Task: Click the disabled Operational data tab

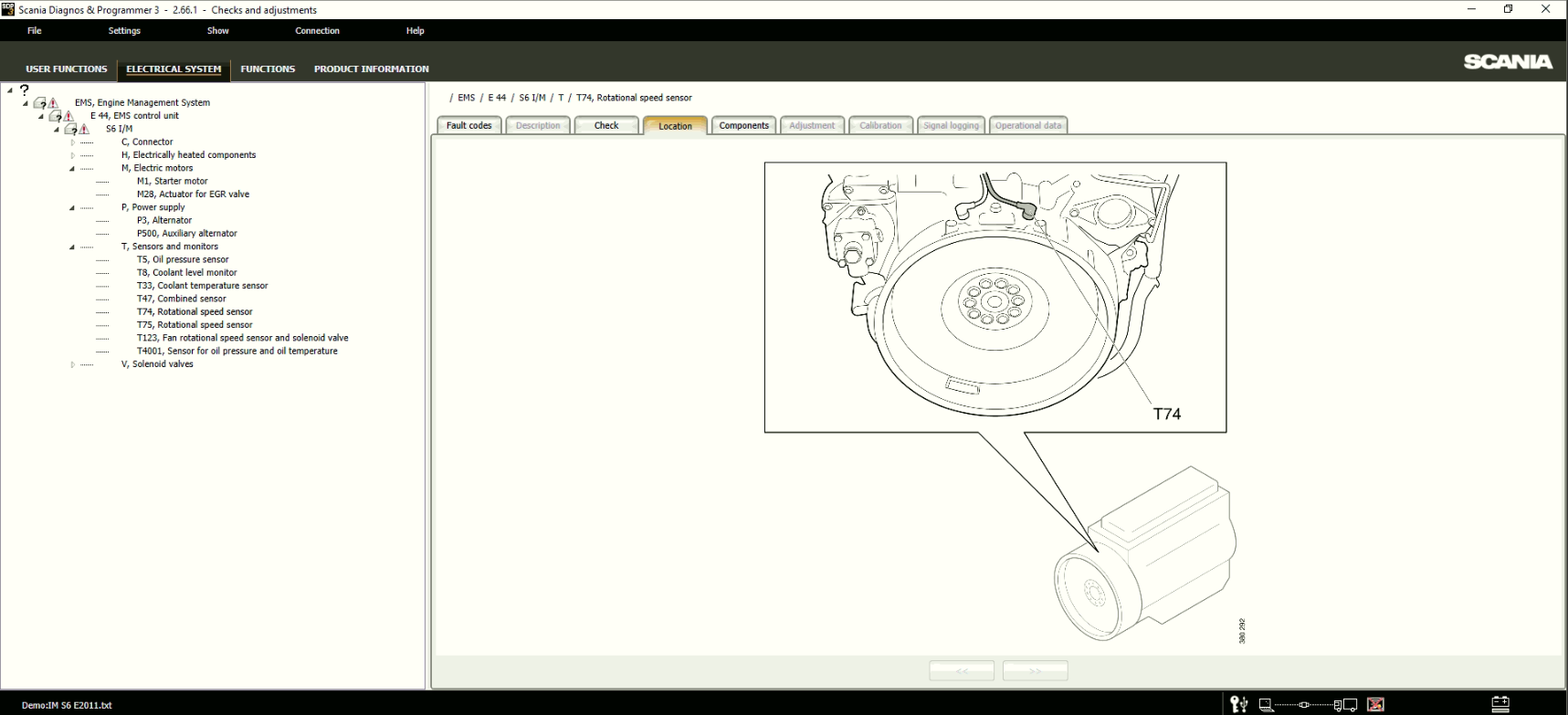Action: pos(1028,125)
